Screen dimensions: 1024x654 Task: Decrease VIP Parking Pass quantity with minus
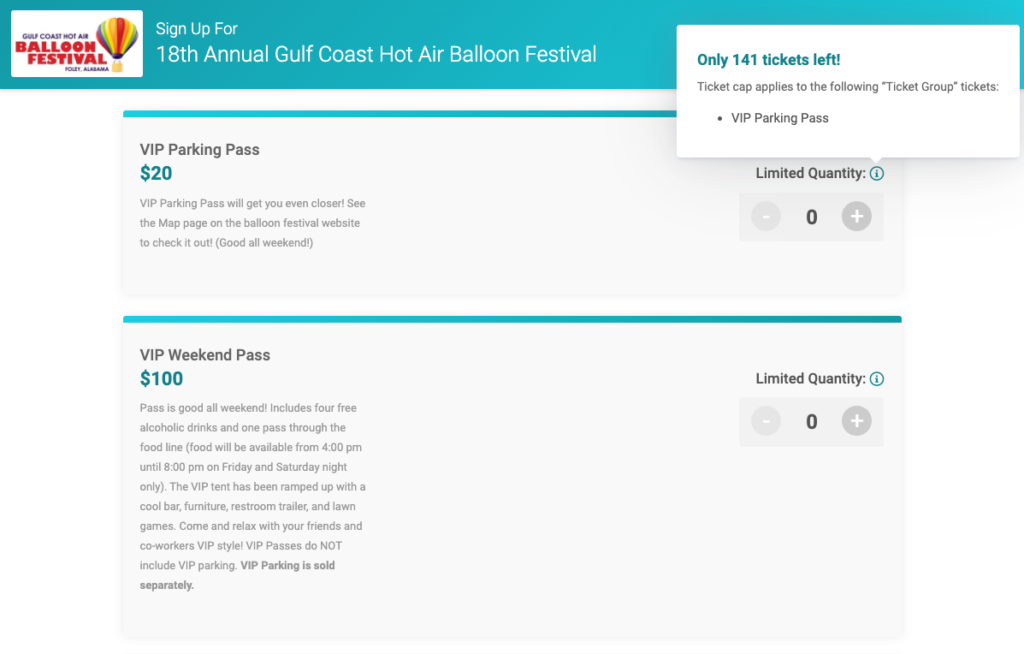[x=766, y=216]
